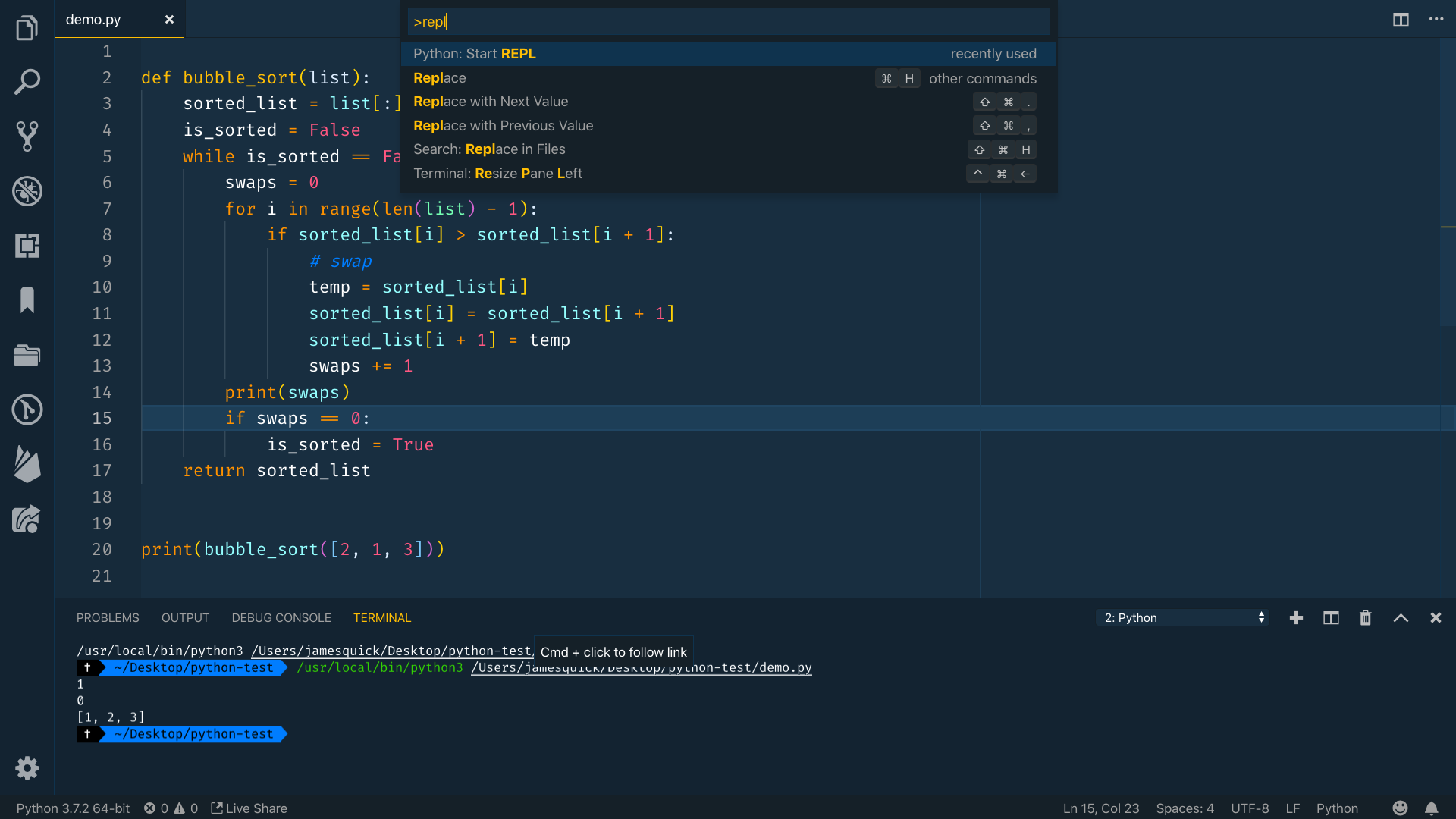Choose 'Replace with Previous Value' command
Screen dimensions: 1456x819
point(728,126)
